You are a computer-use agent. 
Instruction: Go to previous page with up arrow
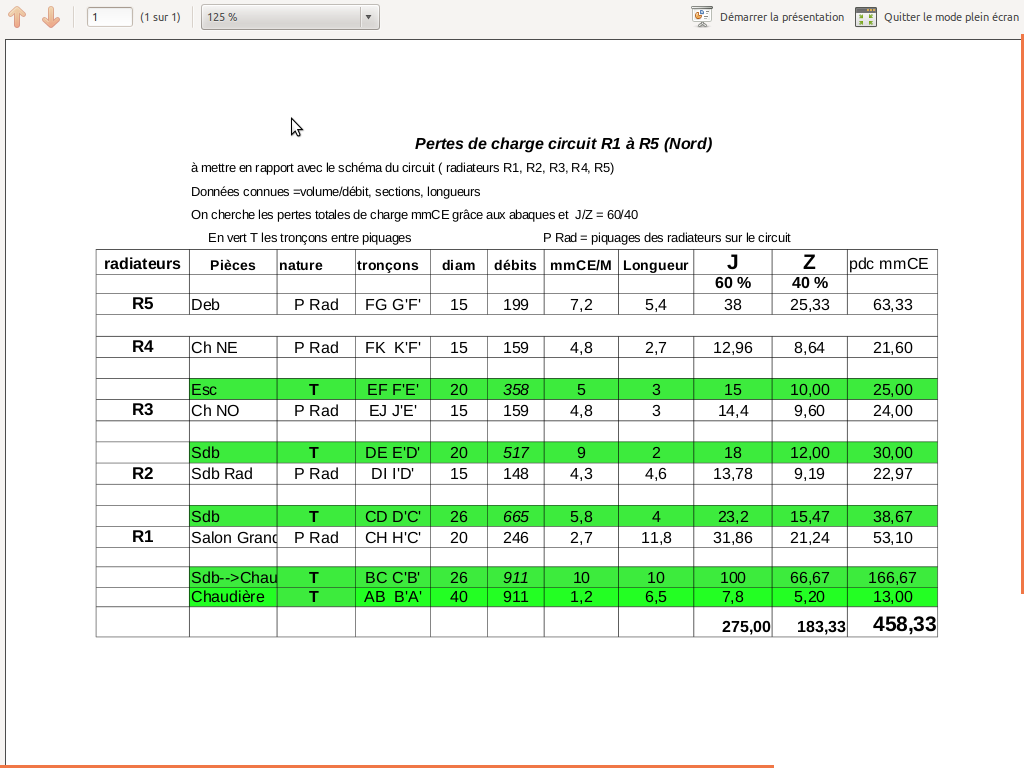17,17
